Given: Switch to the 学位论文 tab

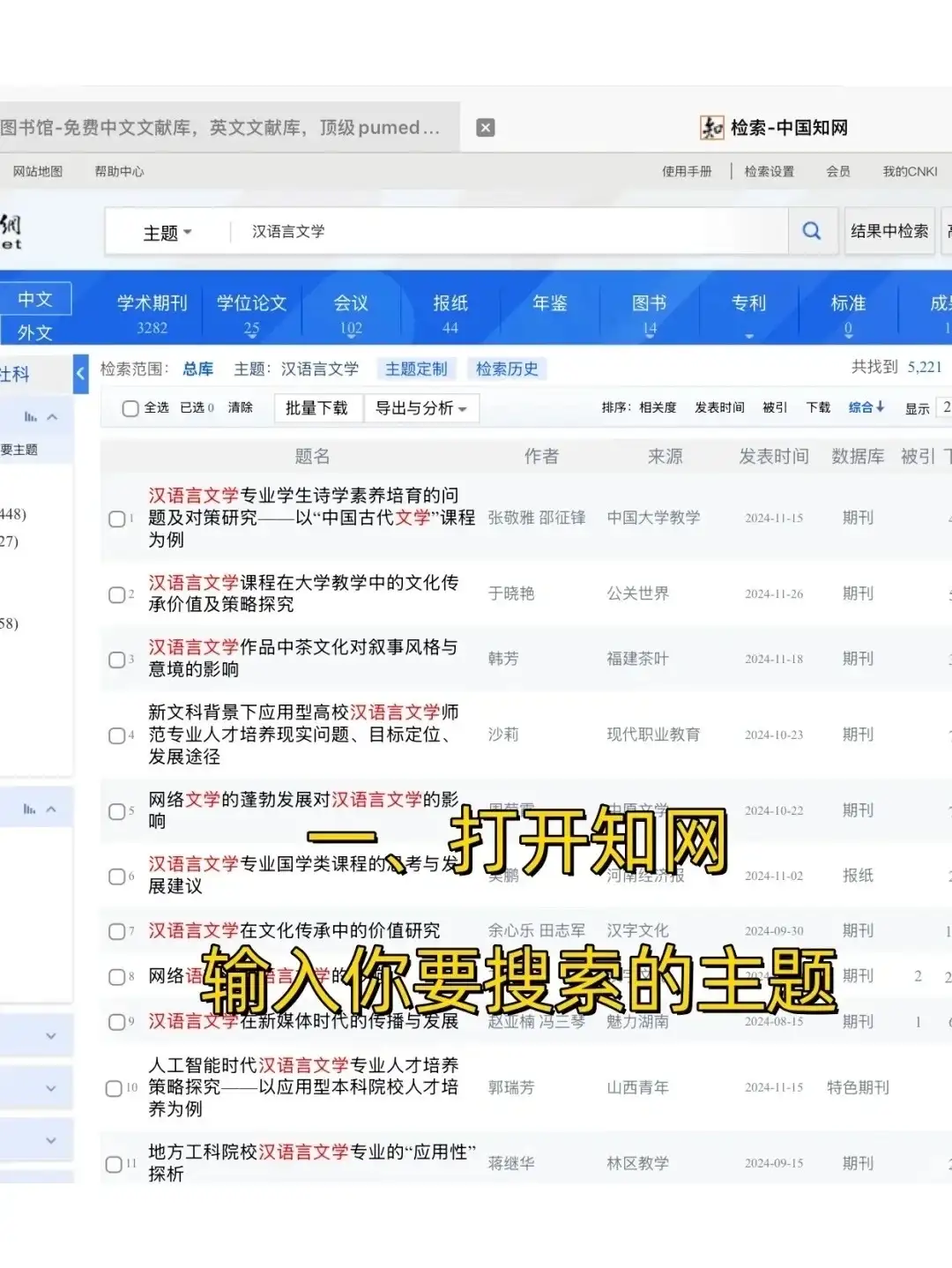Looking at the screenshot, I should pos(252,302).
